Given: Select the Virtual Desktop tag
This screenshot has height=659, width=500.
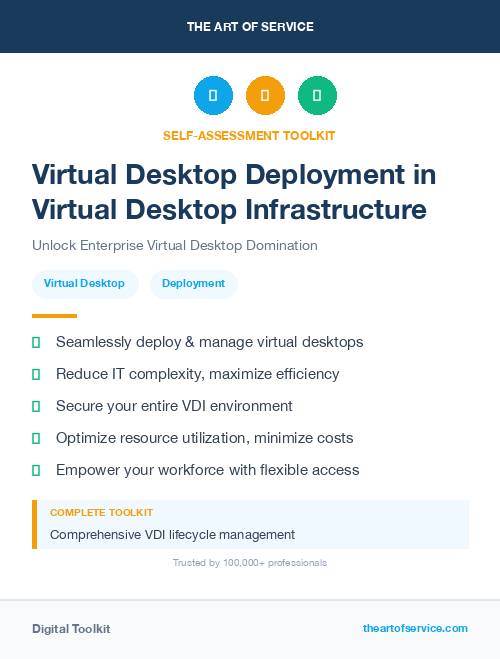Looking at the screenshot, I should pos(85,284).
